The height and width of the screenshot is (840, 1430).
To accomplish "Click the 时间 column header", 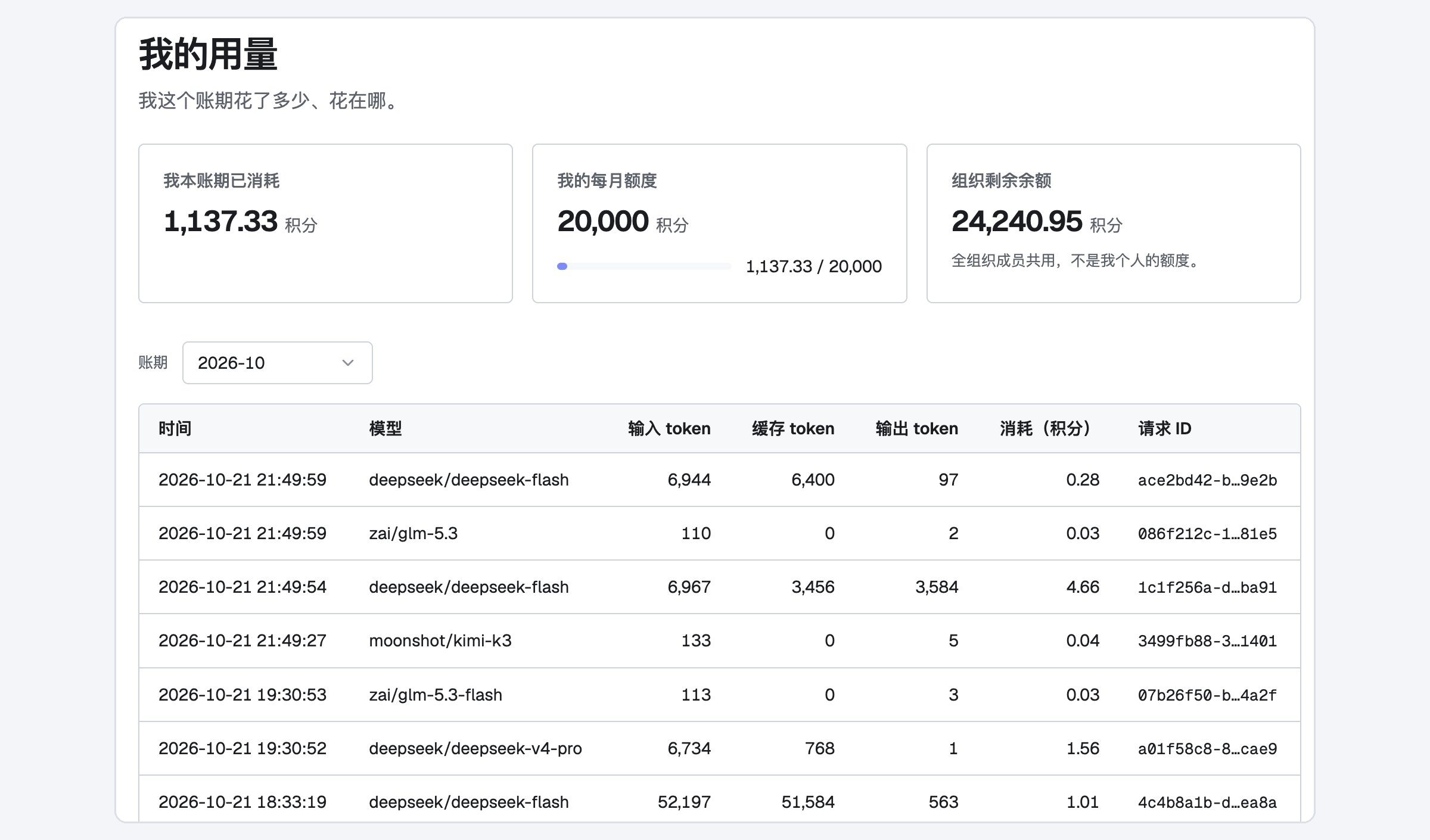I will tap(175, 428).
